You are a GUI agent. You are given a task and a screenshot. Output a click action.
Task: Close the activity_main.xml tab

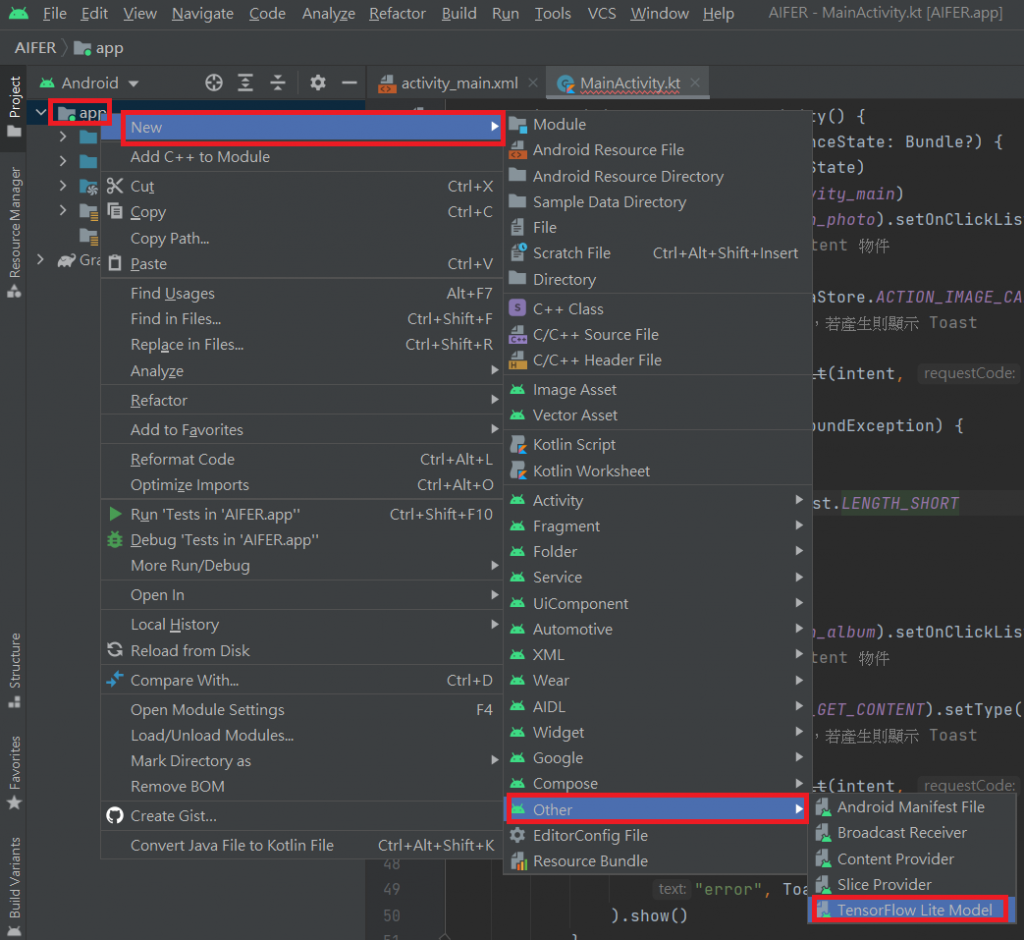(x=534, y=83)
